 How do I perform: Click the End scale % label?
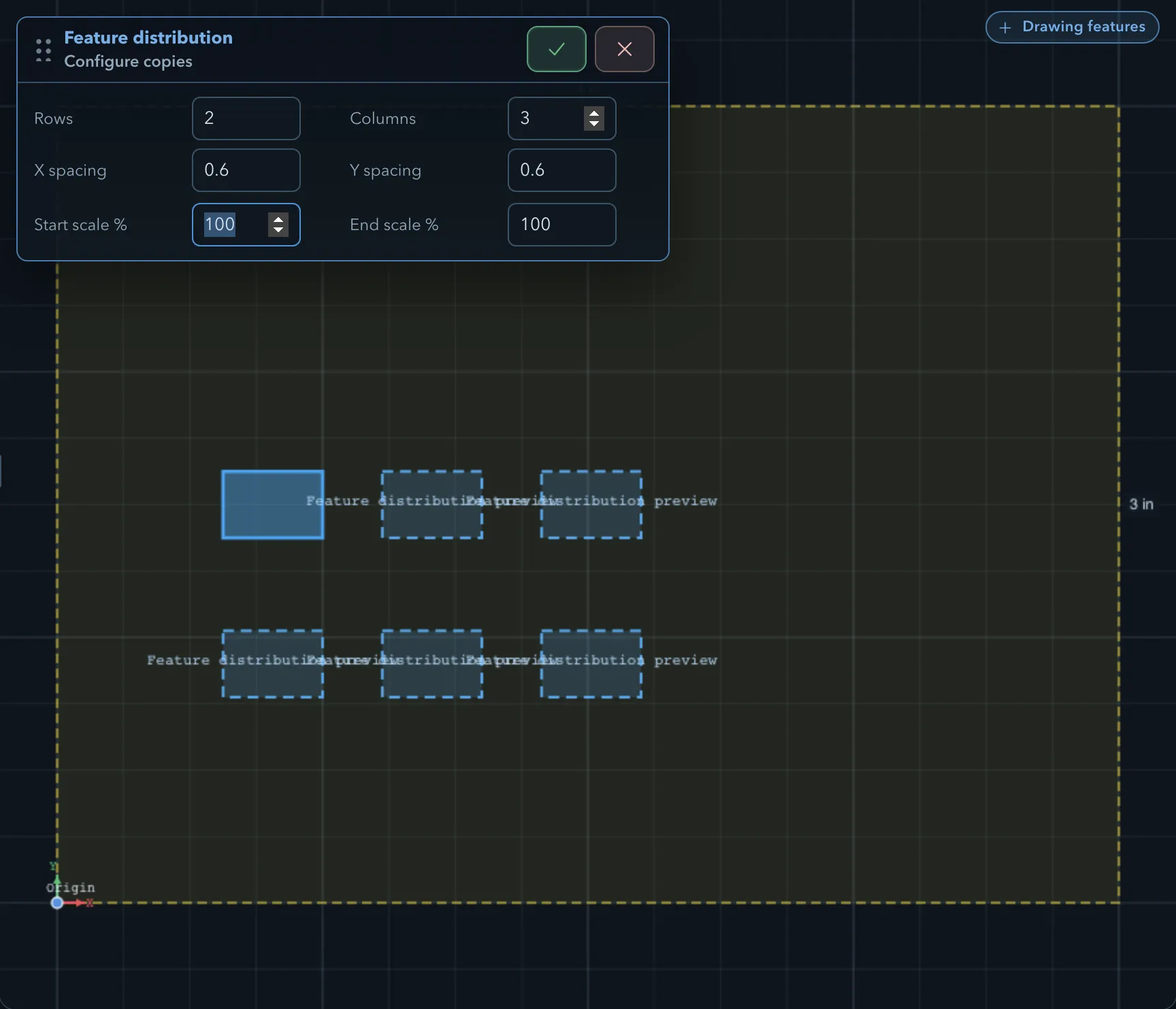394,225
